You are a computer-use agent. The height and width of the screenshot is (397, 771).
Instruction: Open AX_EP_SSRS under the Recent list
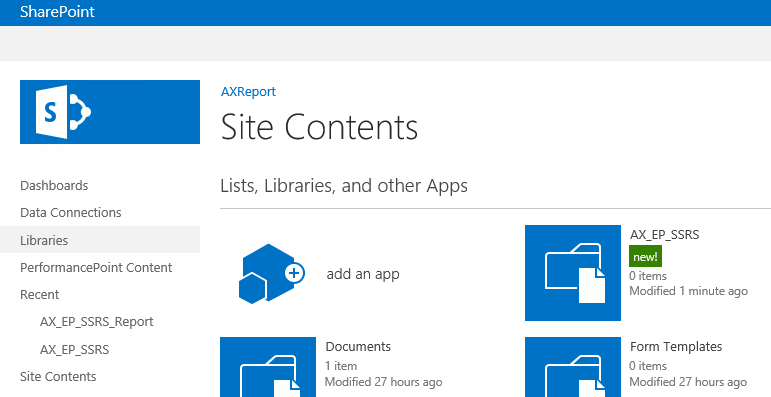click(75, 350)
